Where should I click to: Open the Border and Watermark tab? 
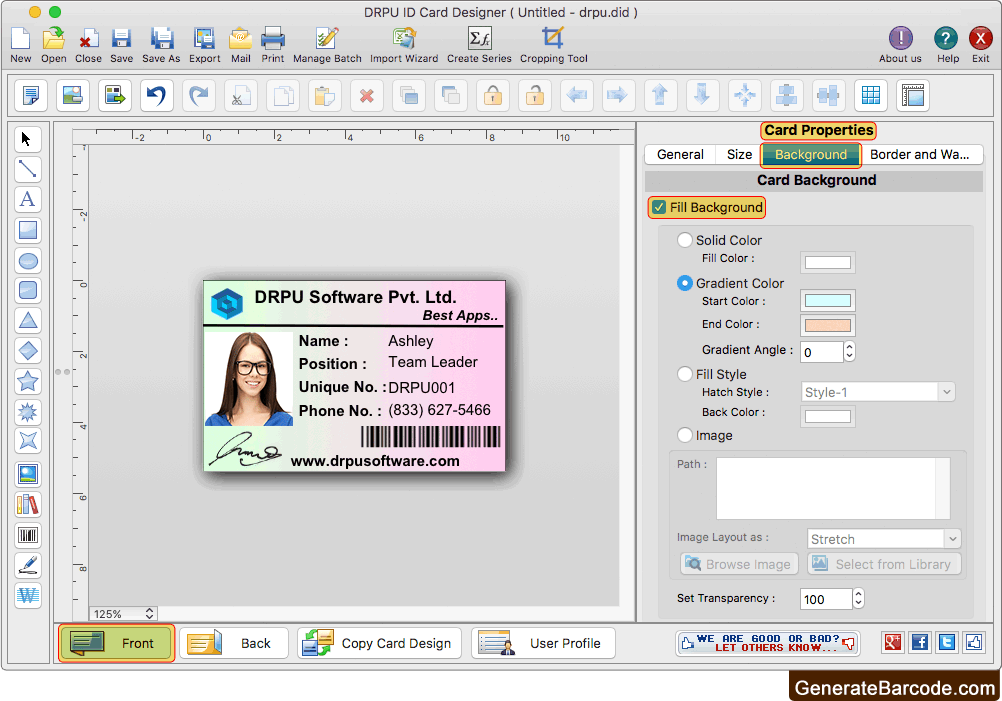click(920, 155)
